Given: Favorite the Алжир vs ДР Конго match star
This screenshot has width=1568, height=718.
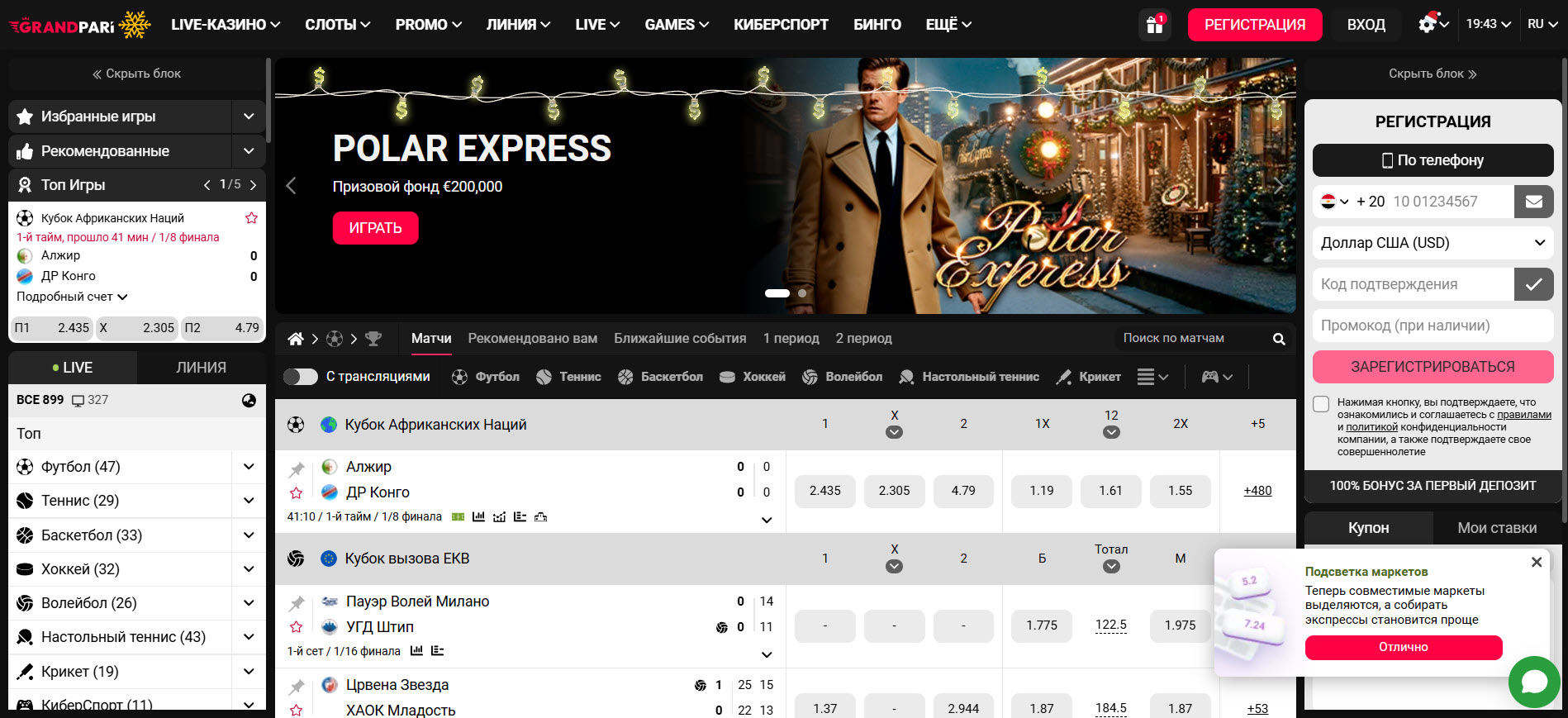Looking at the screenshot, I should click(x=297, y=493).
